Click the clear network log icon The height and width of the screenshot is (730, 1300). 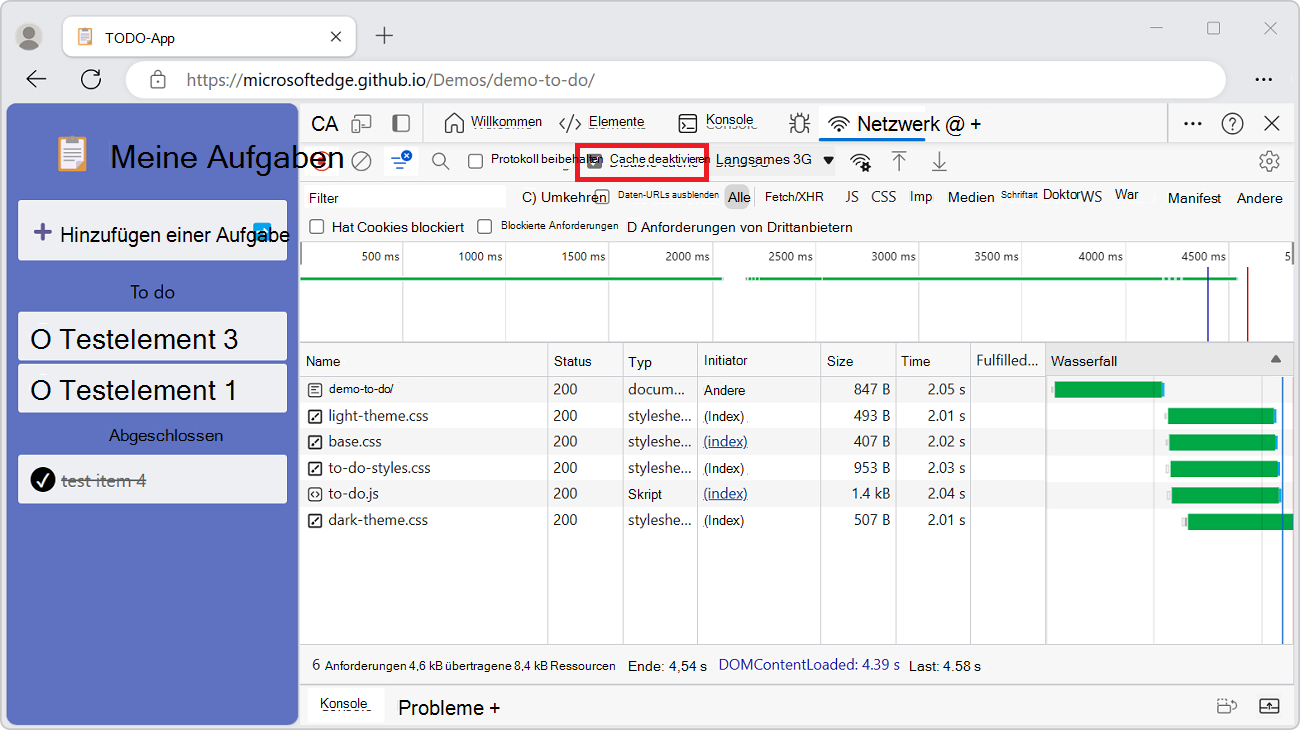[x=362, y=161]
